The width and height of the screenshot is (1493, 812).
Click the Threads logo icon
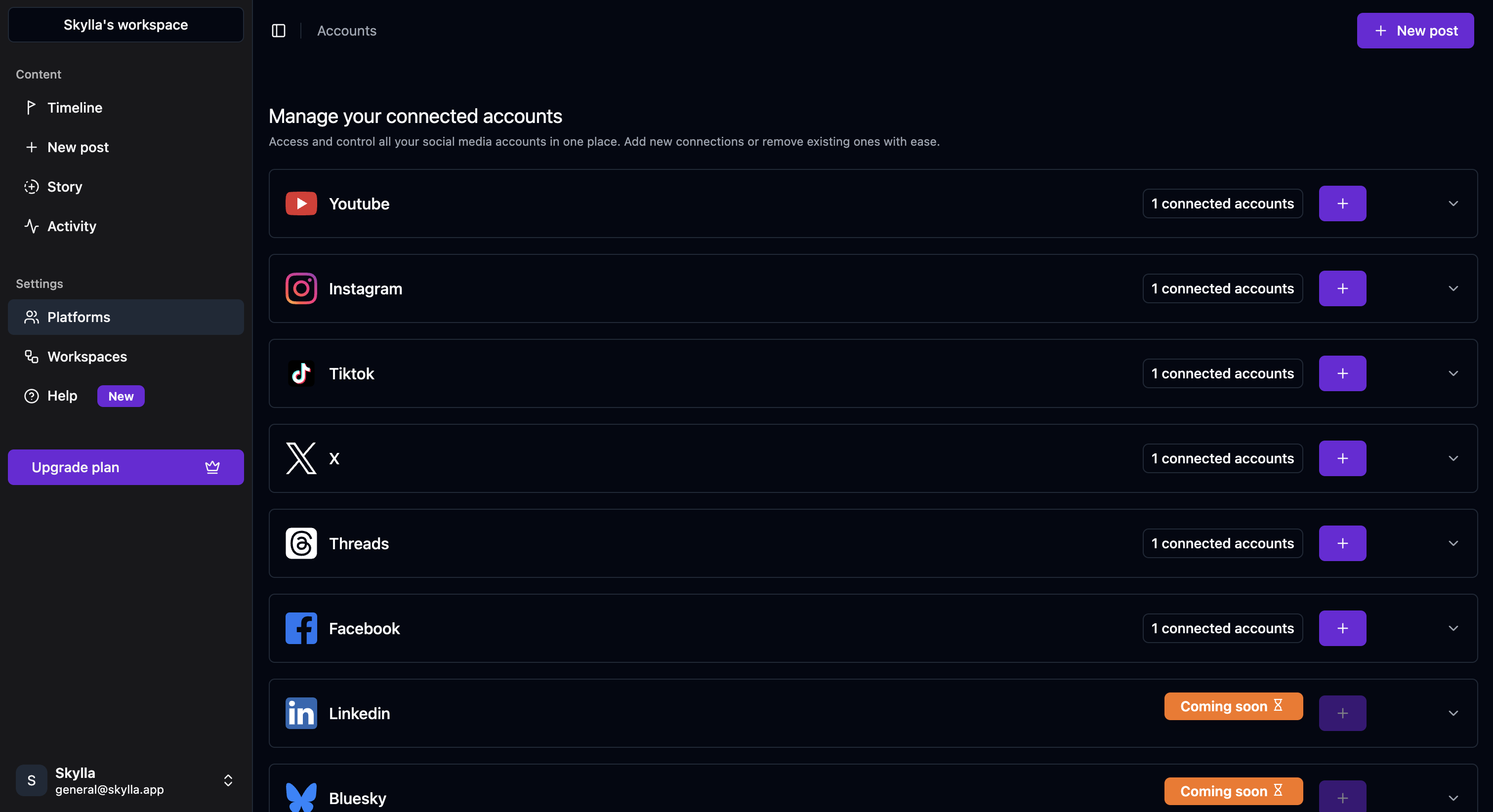301,543
